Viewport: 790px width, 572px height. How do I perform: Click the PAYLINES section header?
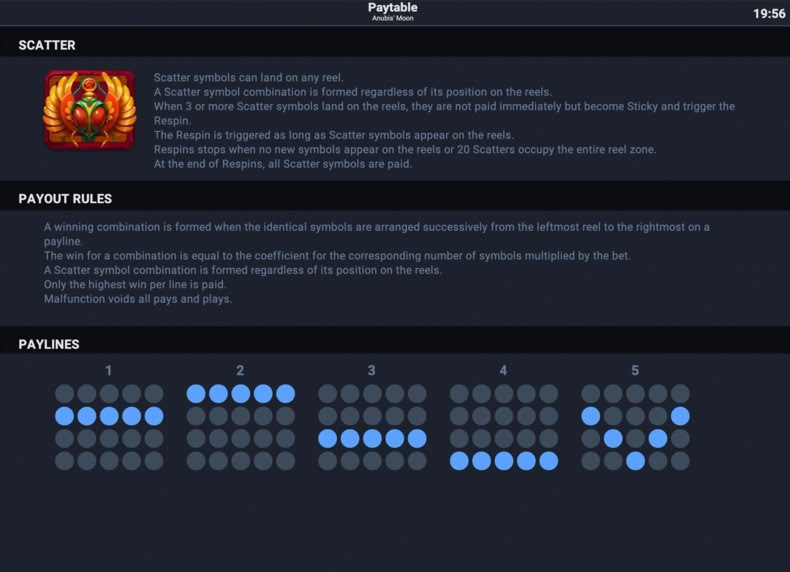(49, 344)
